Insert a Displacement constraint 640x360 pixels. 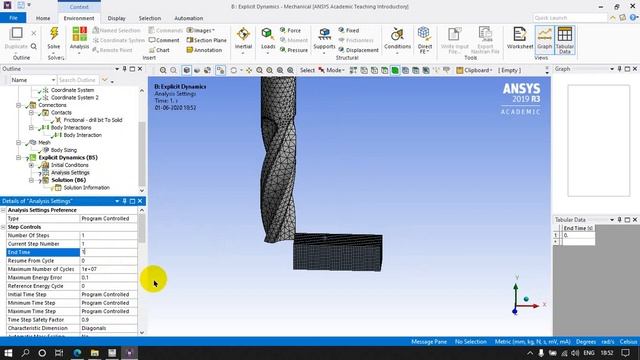point(358,50)
